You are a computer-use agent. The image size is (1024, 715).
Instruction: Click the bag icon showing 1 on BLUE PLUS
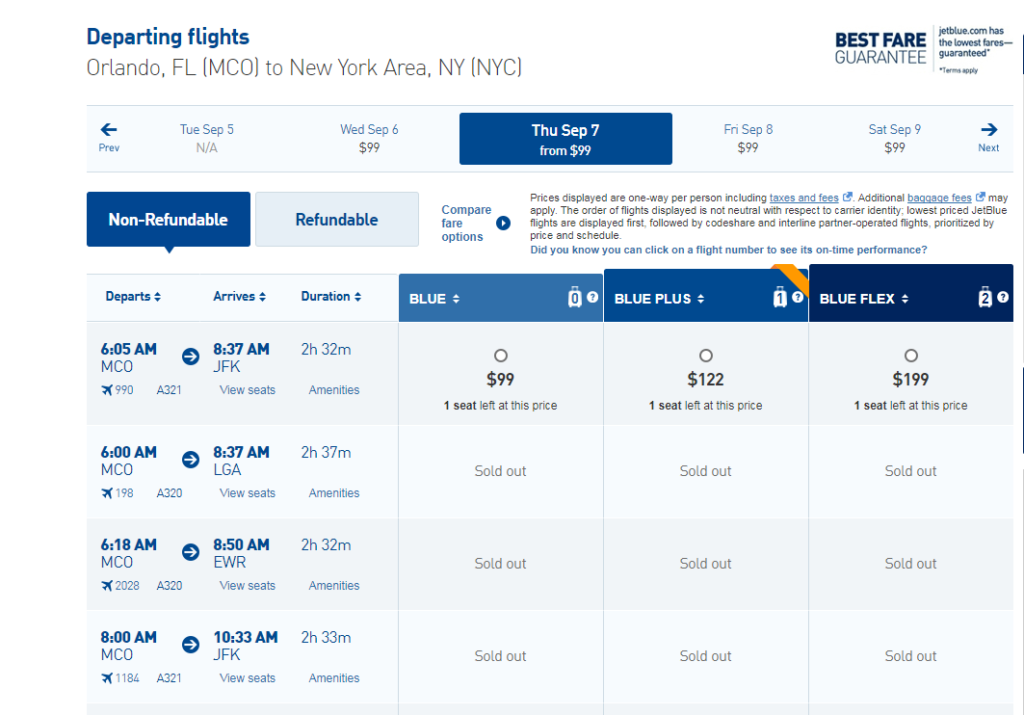click(778, 296)
